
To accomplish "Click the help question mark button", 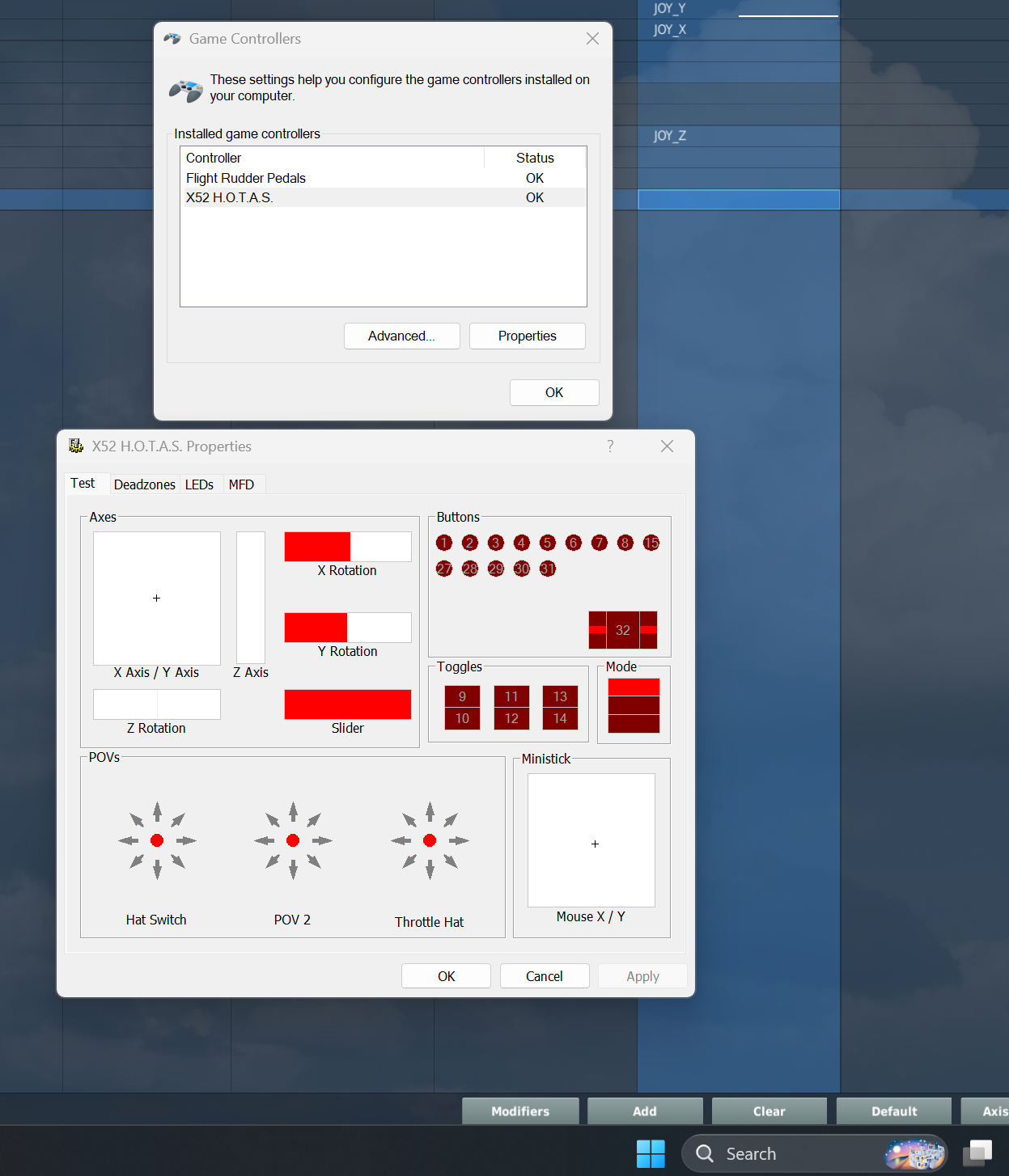I will pyautogui.click(x=610, y=446).
